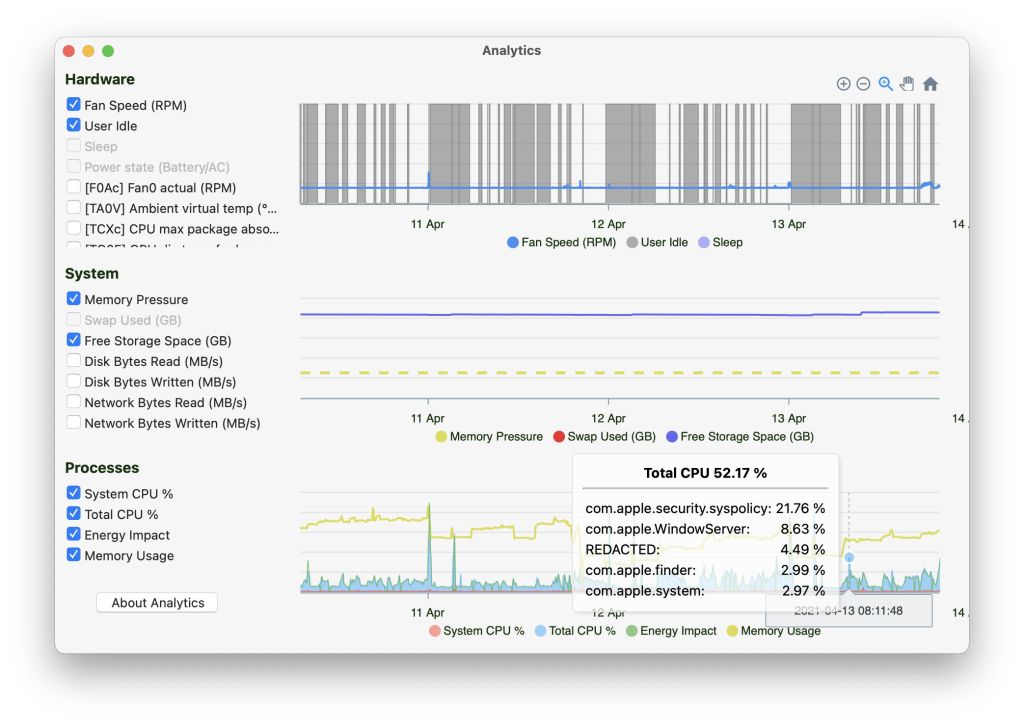Image resolution: width=1024 pixels, height=726 pixels.
Task: Disable the User Idle checkbox
Action: coord(74,126)
